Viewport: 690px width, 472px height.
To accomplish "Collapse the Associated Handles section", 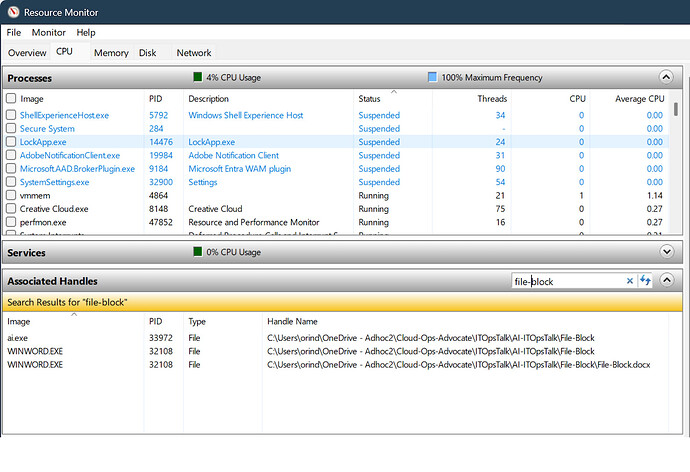I will 666,281.
